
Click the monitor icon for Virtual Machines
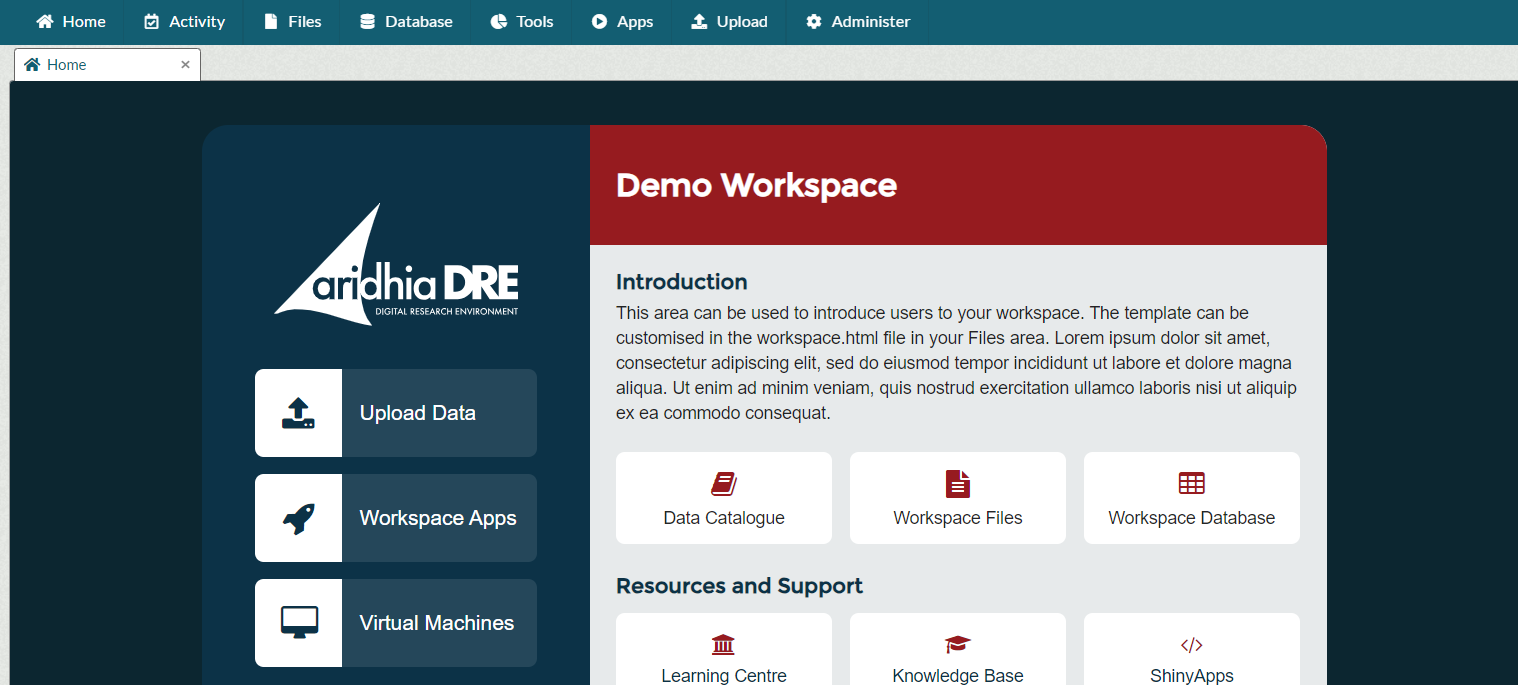point(298,622)
